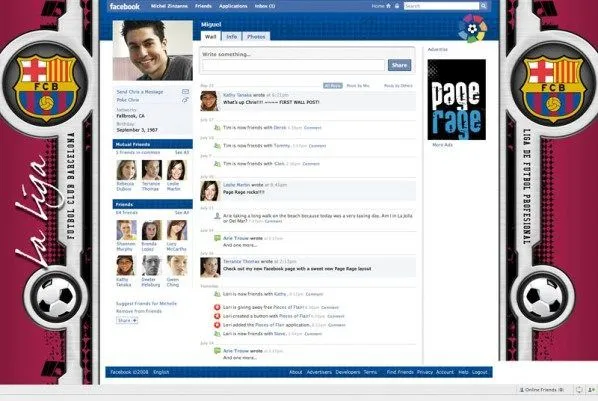Click the Share button next to write box

399,65
